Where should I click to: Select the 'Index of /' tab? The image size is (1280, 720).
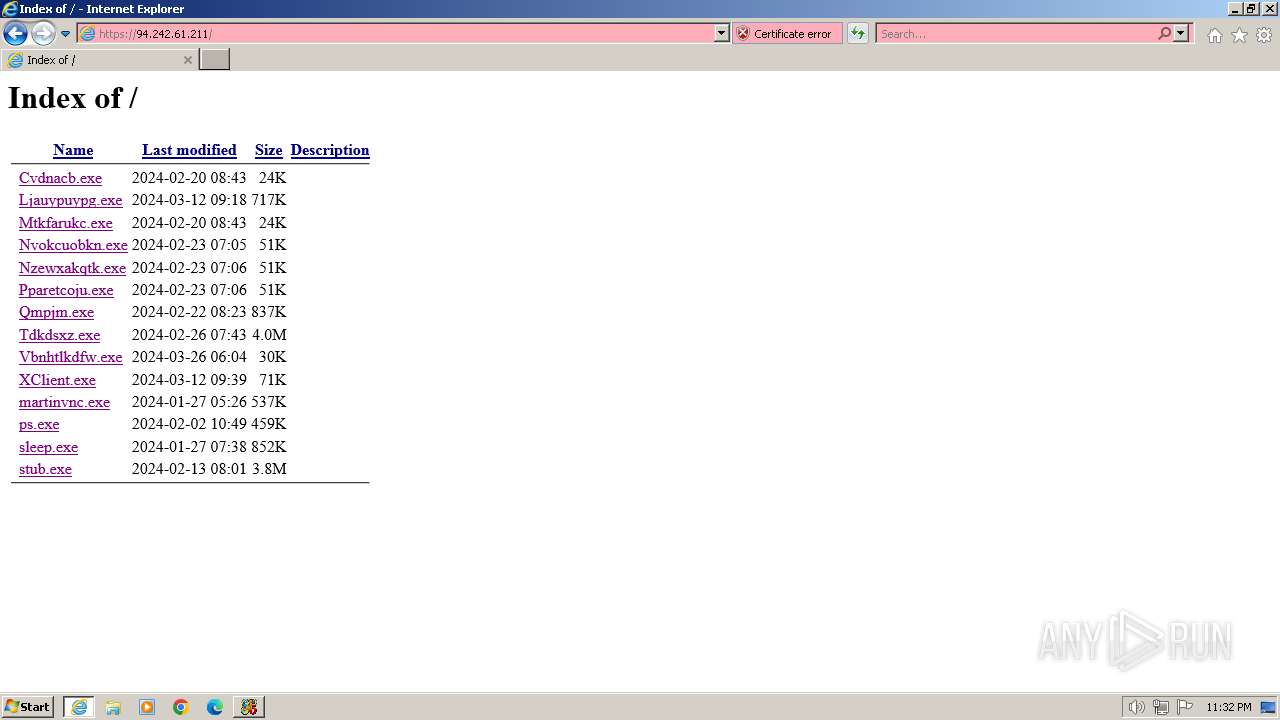[100, 60]
